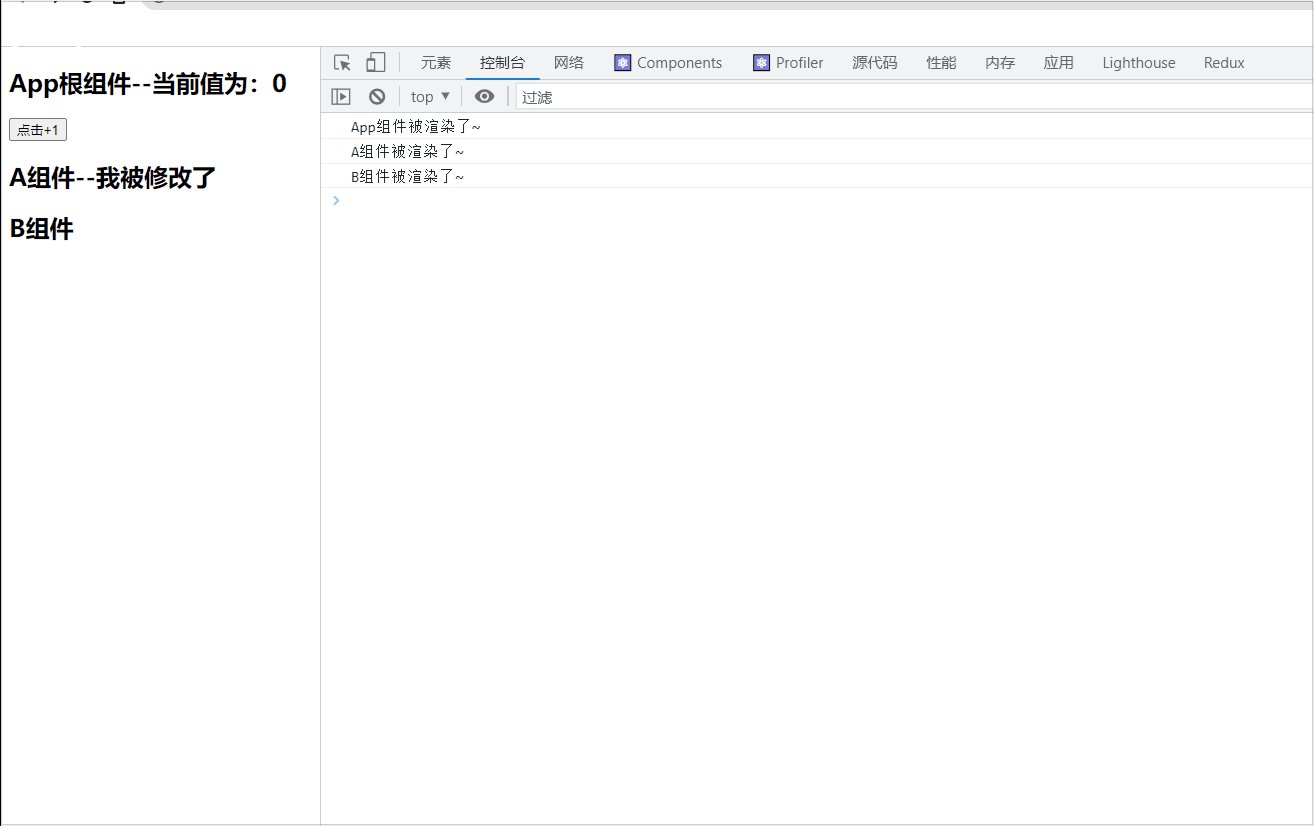
Task: Open the Lighthouse panel
Action: (x=1138, y=62)
